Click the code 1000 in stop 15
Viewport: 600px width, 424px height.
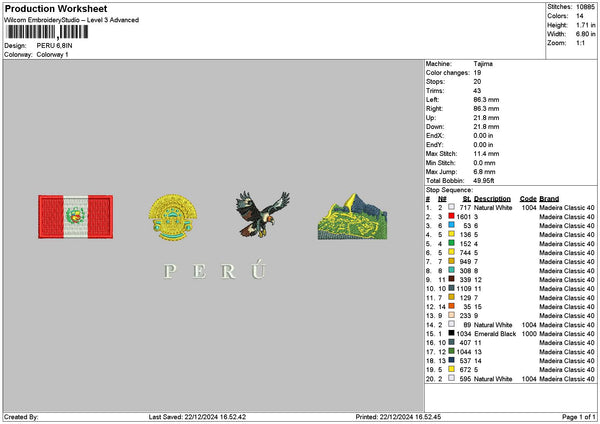(x=529, y=334)
